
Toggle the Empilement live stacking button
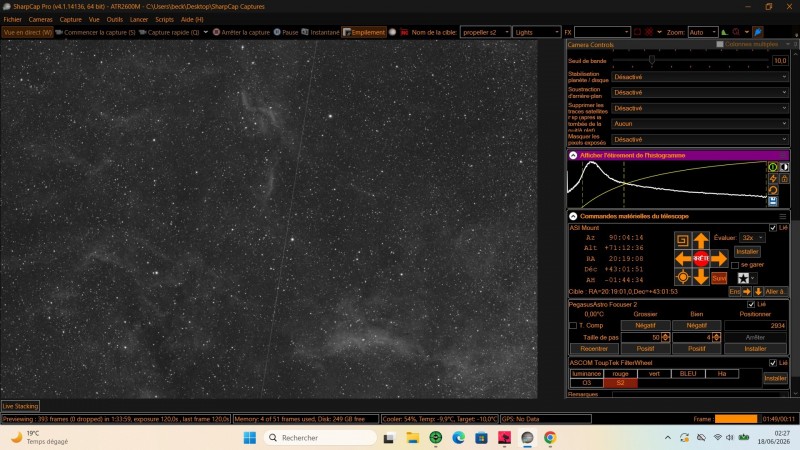click(x=364, y=32)
